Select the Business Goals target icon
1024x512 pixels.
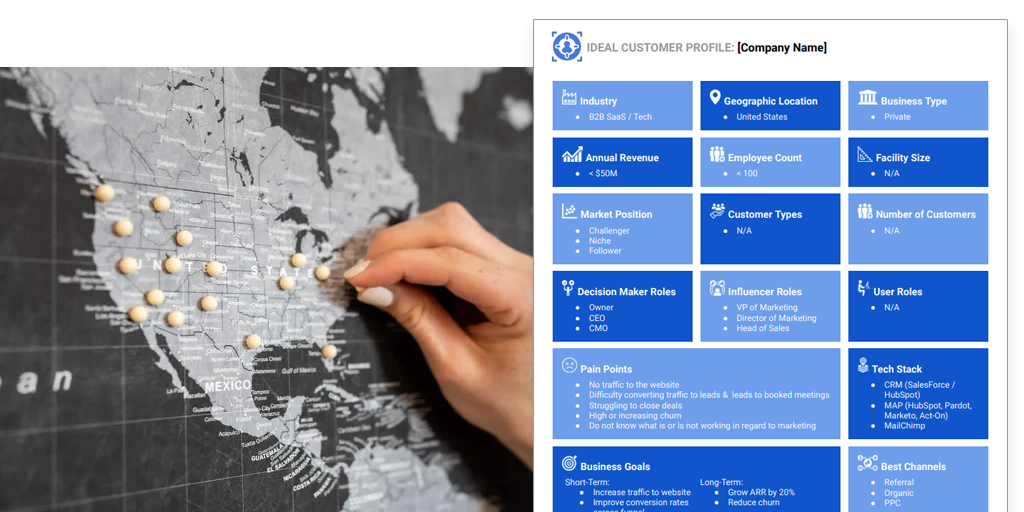(x=569, y=464)
